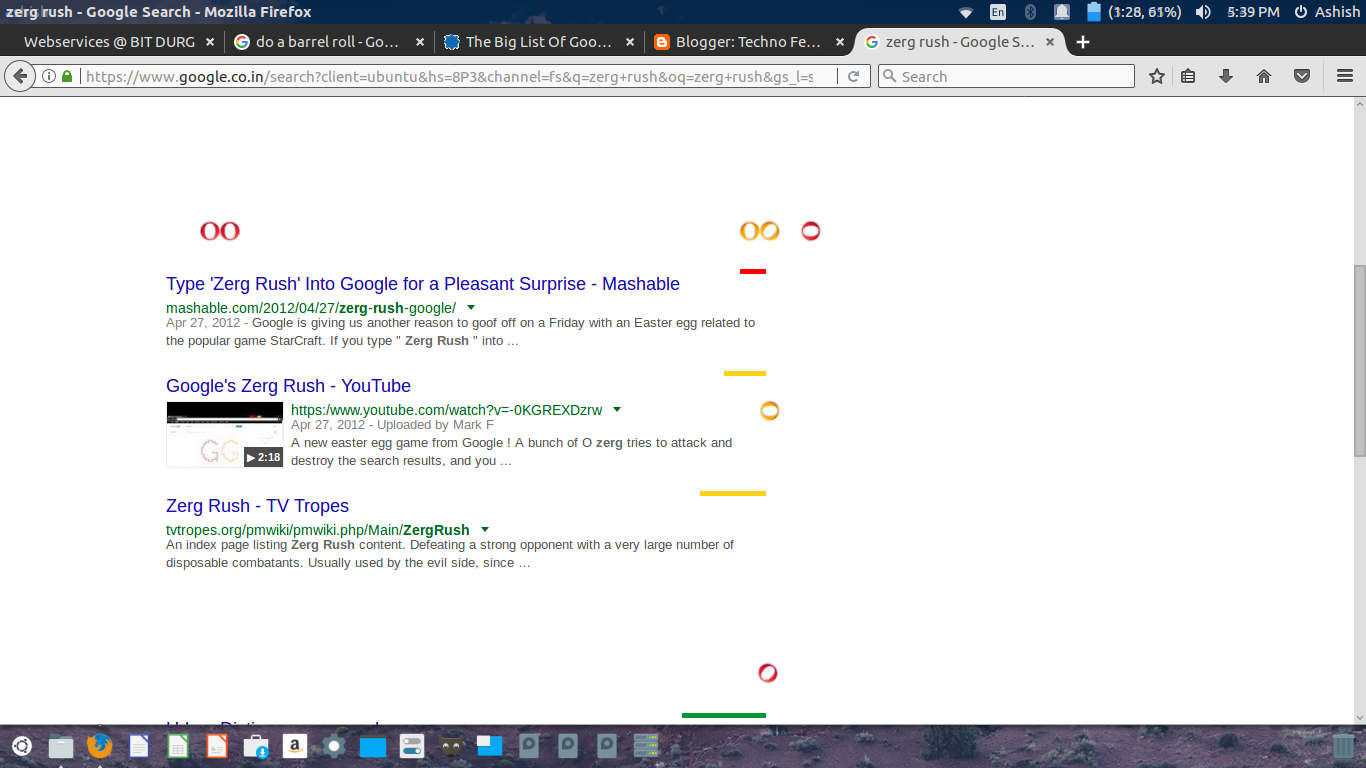The width and height of the screenshot is (1366, 768).
Task: Launch LibreOffice Calc from the dock
Action: (178, 746)
